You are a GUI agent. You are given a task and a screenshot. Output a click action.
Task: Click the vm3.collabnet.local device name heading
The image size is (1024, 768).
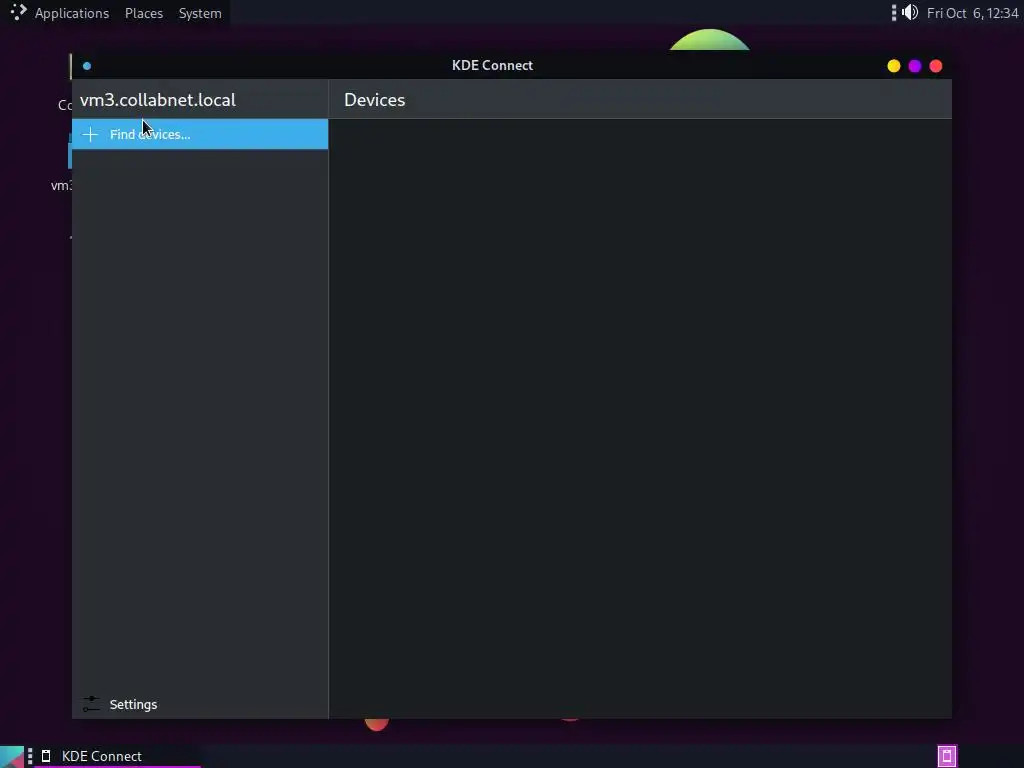tap(157, 100)
